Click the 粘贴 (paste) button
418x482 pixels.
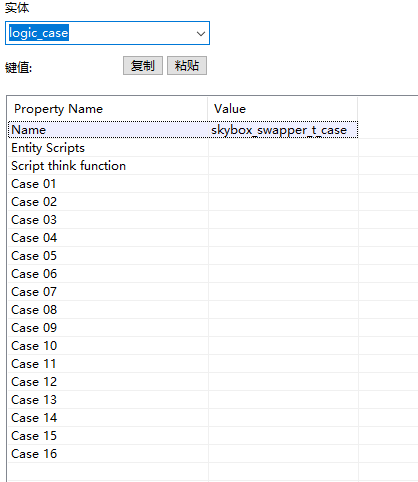tap(187, 66)
